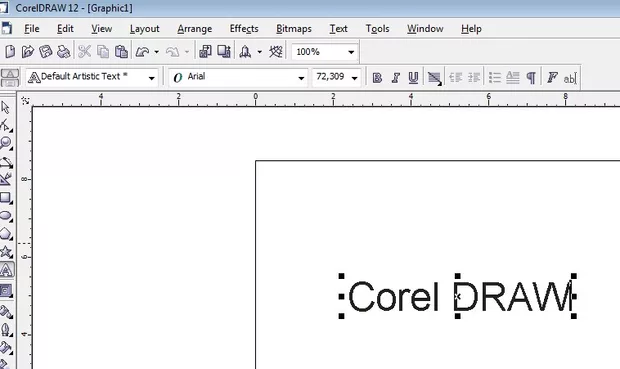Save the document with the Save icon
Screen dimensions: 620x369
pyautogui.click(x=45, y=51)
